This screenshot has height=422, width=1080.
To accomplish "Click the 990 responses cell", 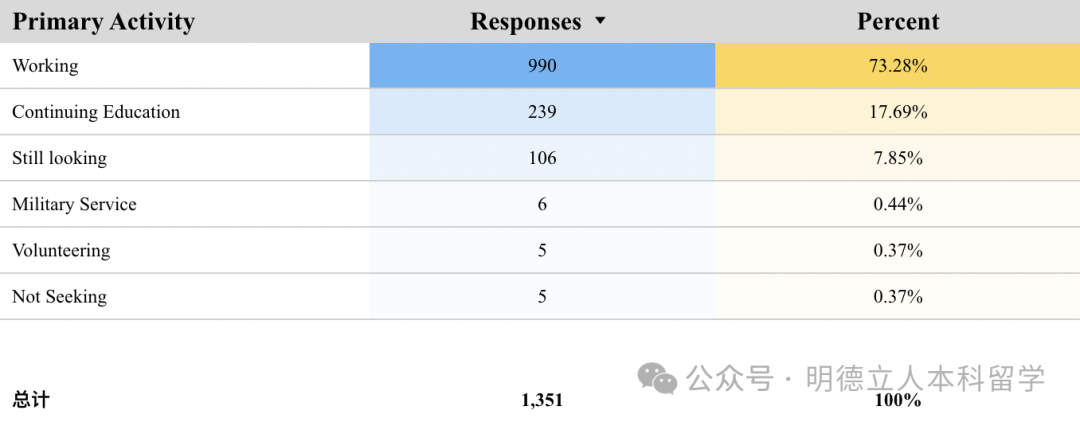I will pyautogui.click(x=542, y=66).
